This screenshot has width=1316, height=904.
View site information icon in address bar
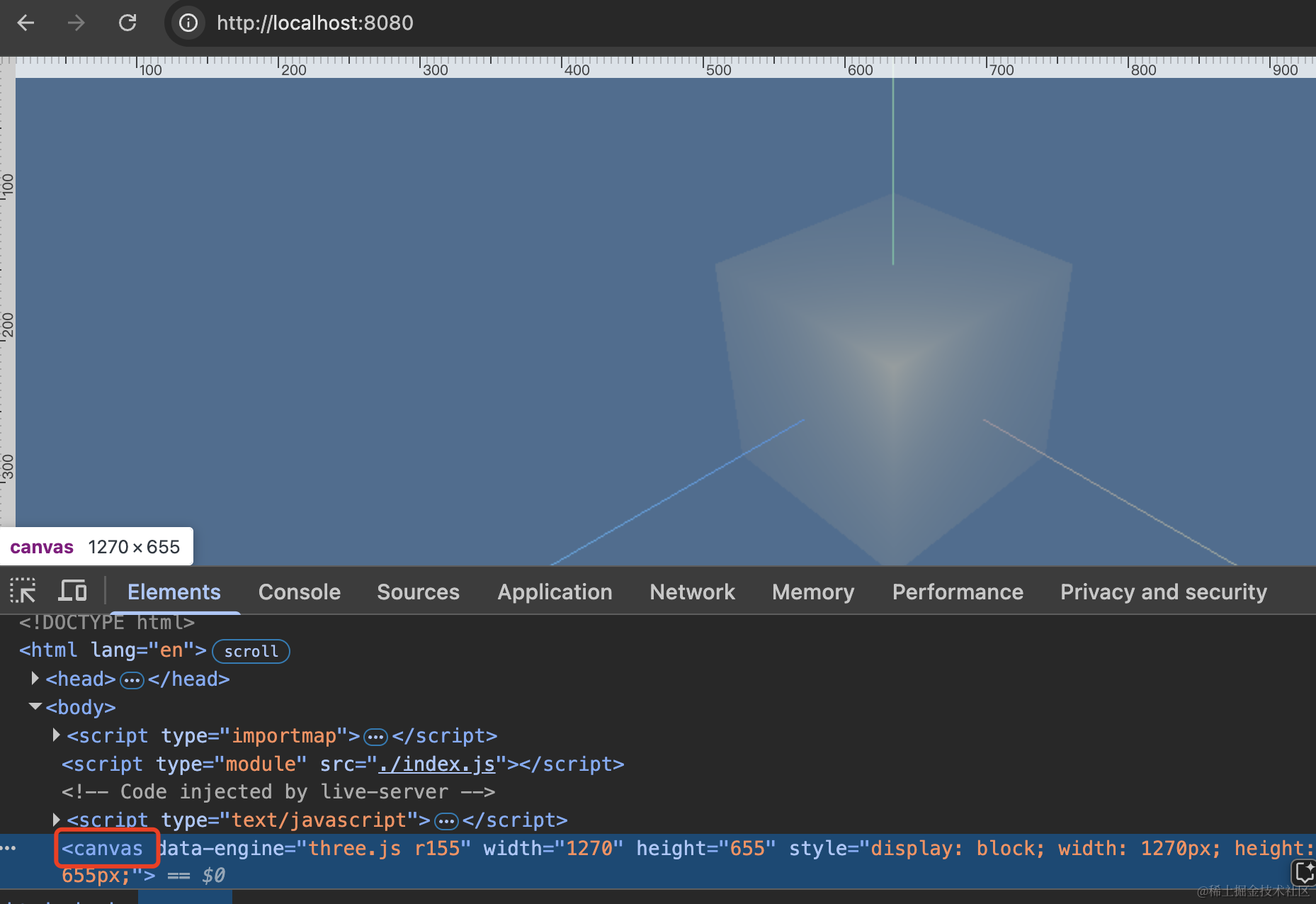pos(188,23)
